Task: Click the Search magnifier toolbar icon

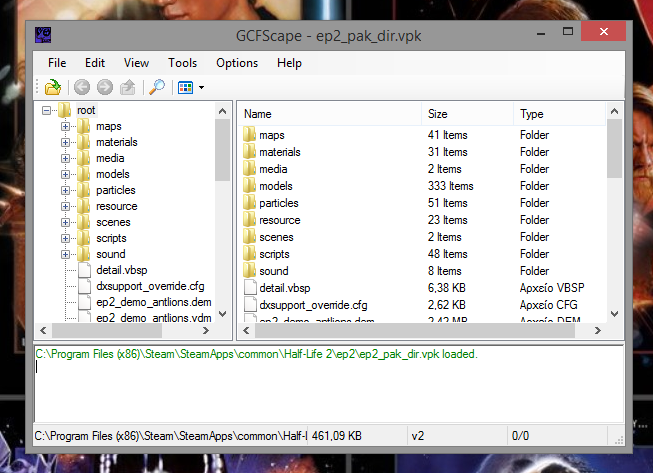Action: [157, 87]
